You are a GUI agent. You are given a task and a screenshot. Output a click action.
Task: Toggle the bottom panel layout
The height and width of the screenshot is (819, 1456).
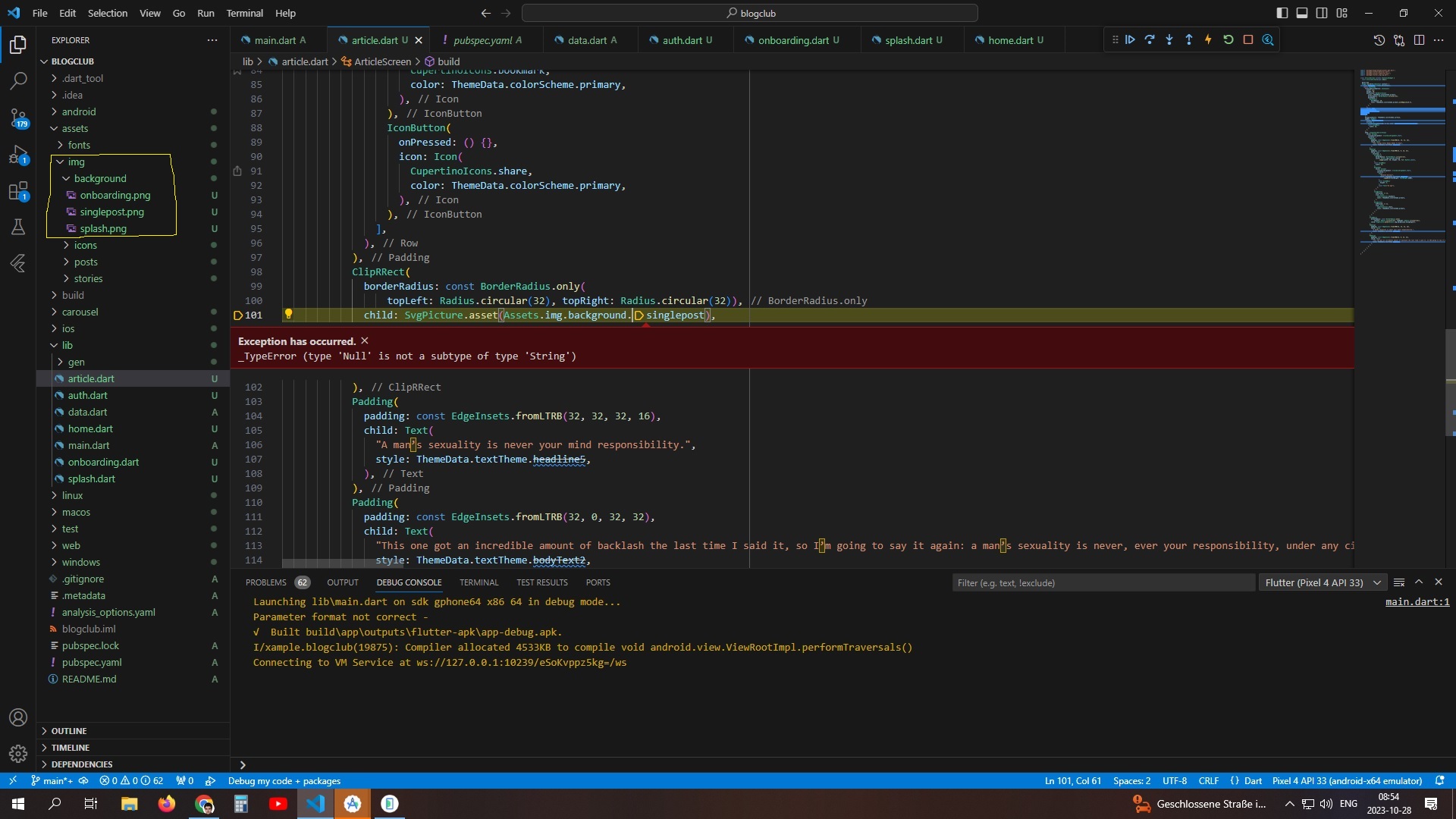click(1302, 13)
